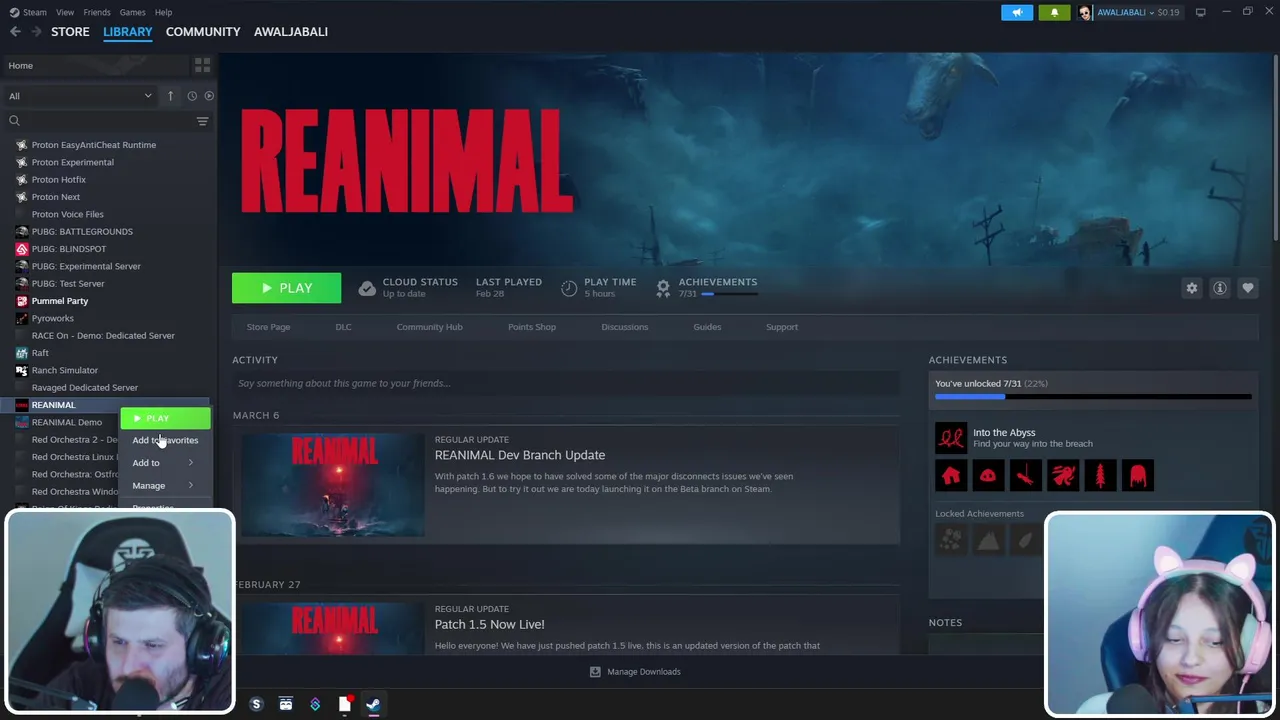The image size is (1280, 720).
Task: Go forward with the right arrow
Action: point(36,32)
